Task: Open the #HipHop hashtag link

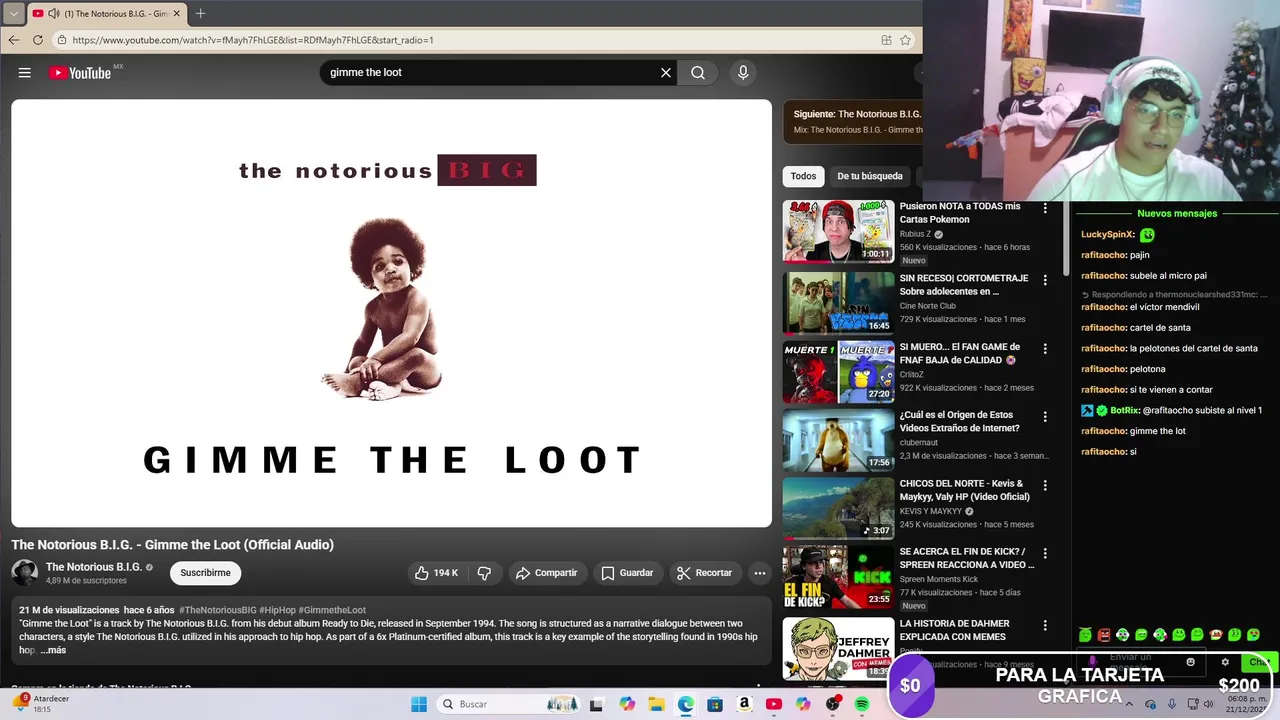Action: (x=278, y=610)
